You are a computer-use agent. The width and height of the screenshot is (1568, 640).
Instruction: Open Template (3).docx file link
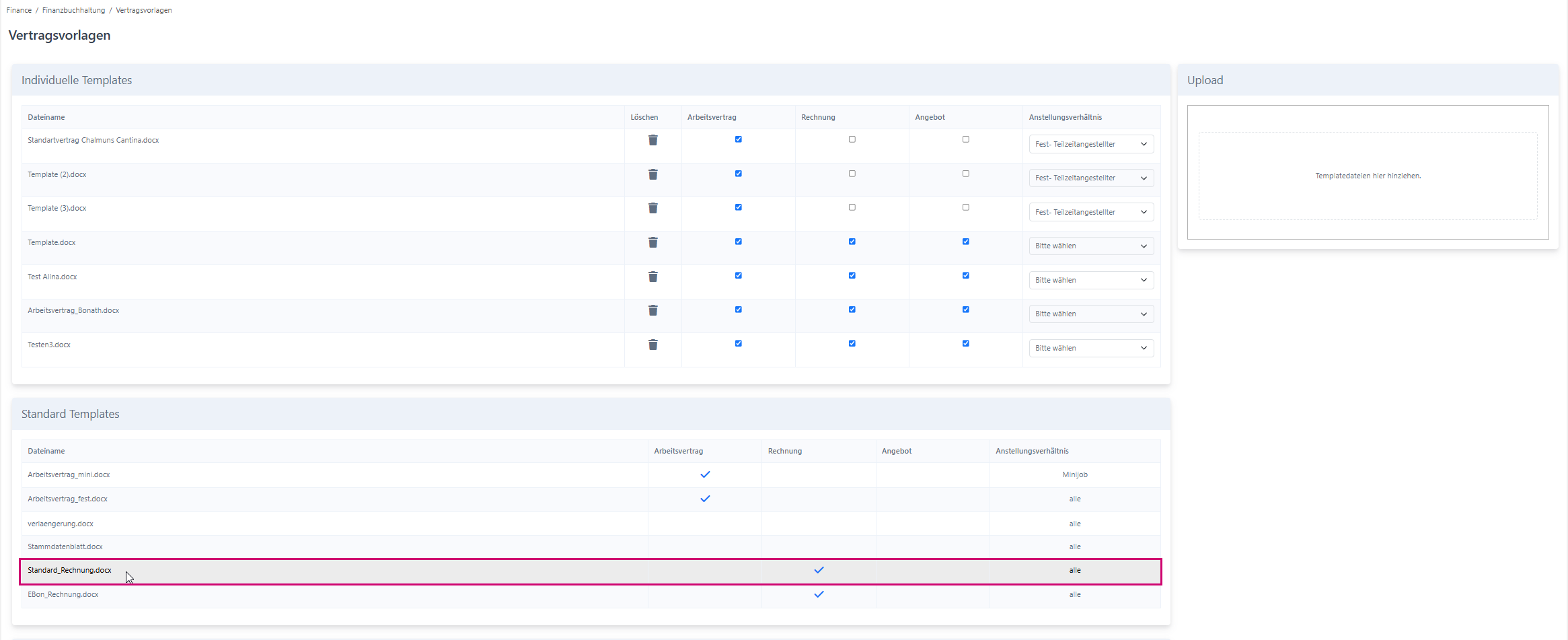pos(57,208)
